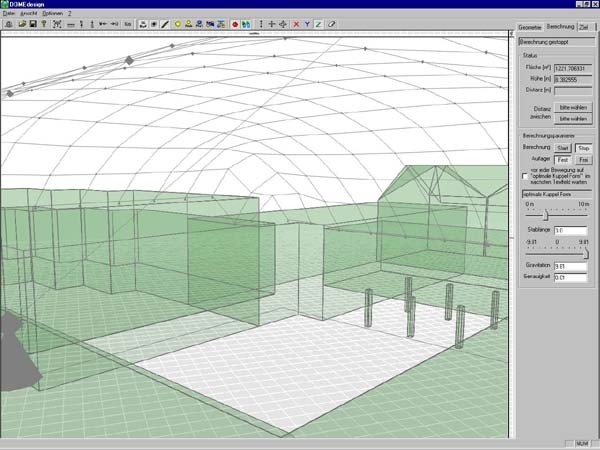Select the red X axis icon
This screenshot has height=450, width=600.
coord(296,24)
